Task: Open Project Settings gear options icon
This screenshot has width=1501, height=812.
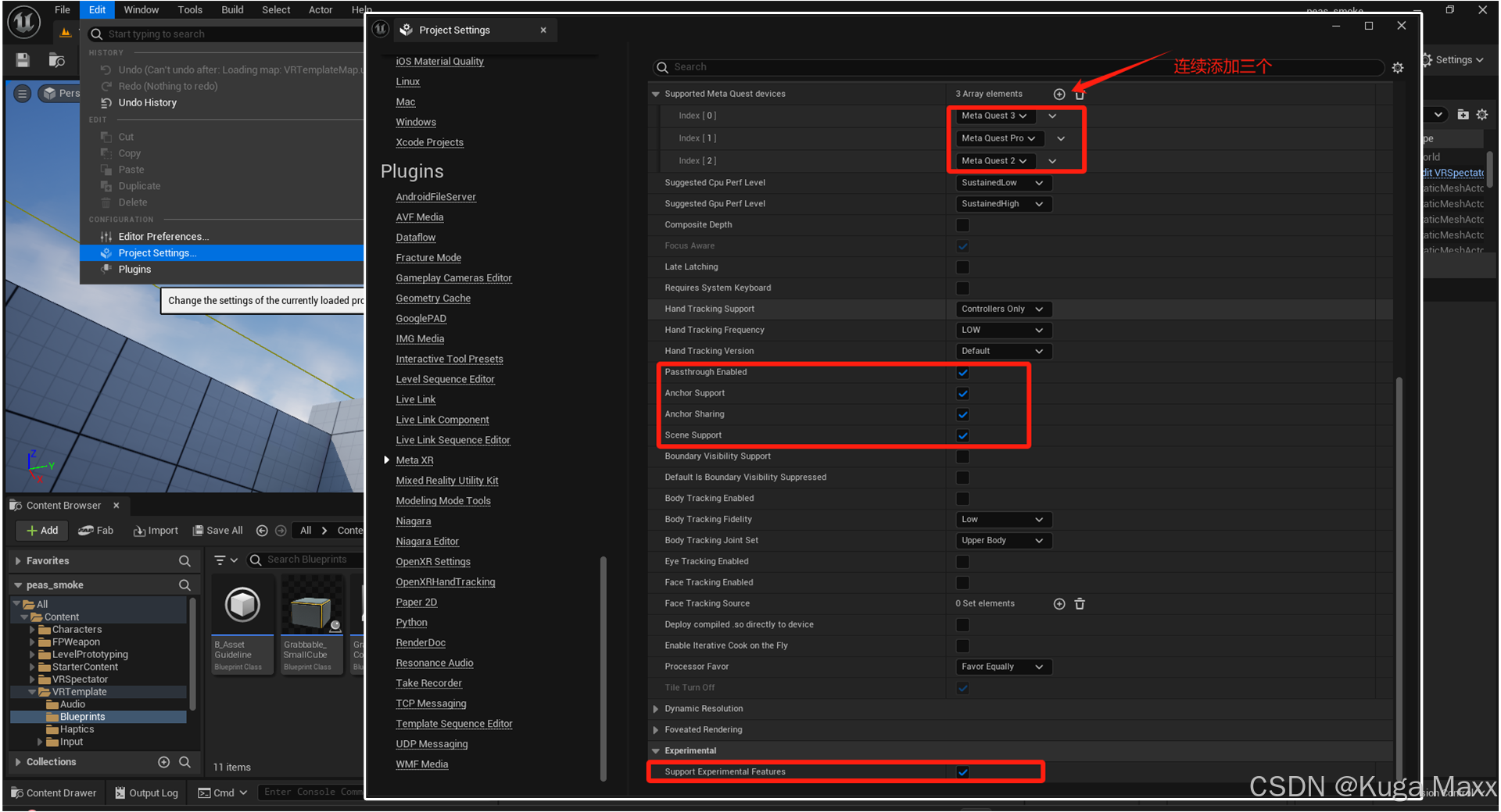Action: [x=1398, y=68]
